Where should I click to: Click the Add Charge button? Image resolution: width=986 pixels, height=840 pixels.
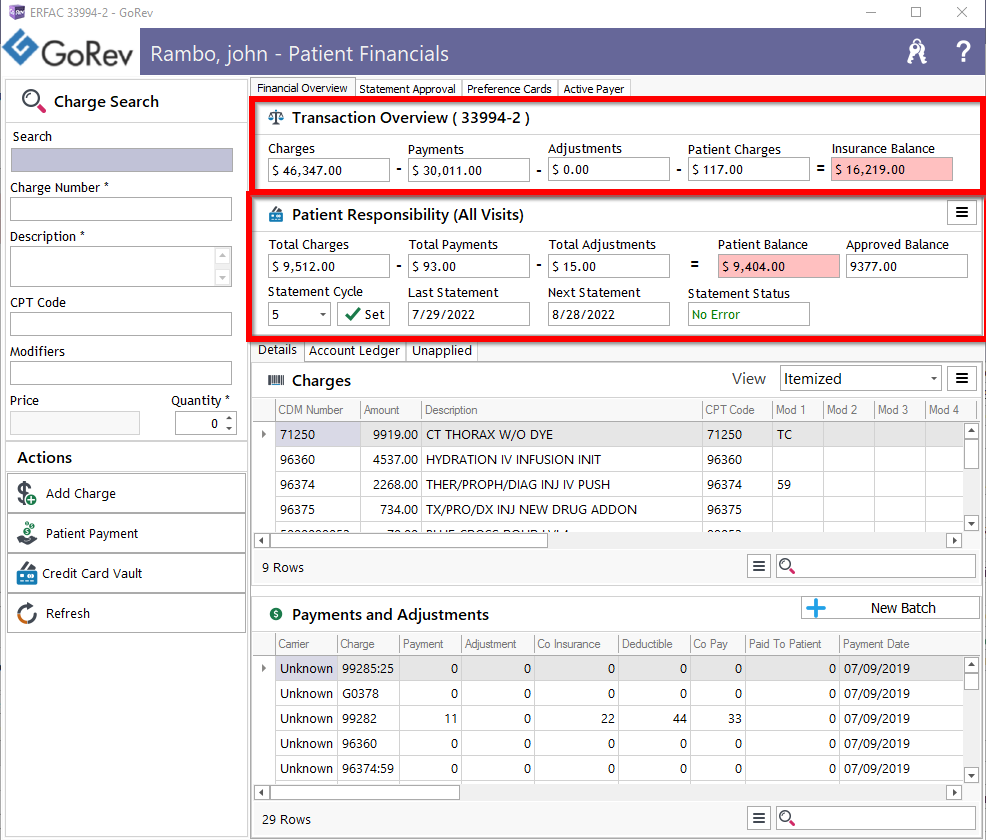tap(126, 494)
